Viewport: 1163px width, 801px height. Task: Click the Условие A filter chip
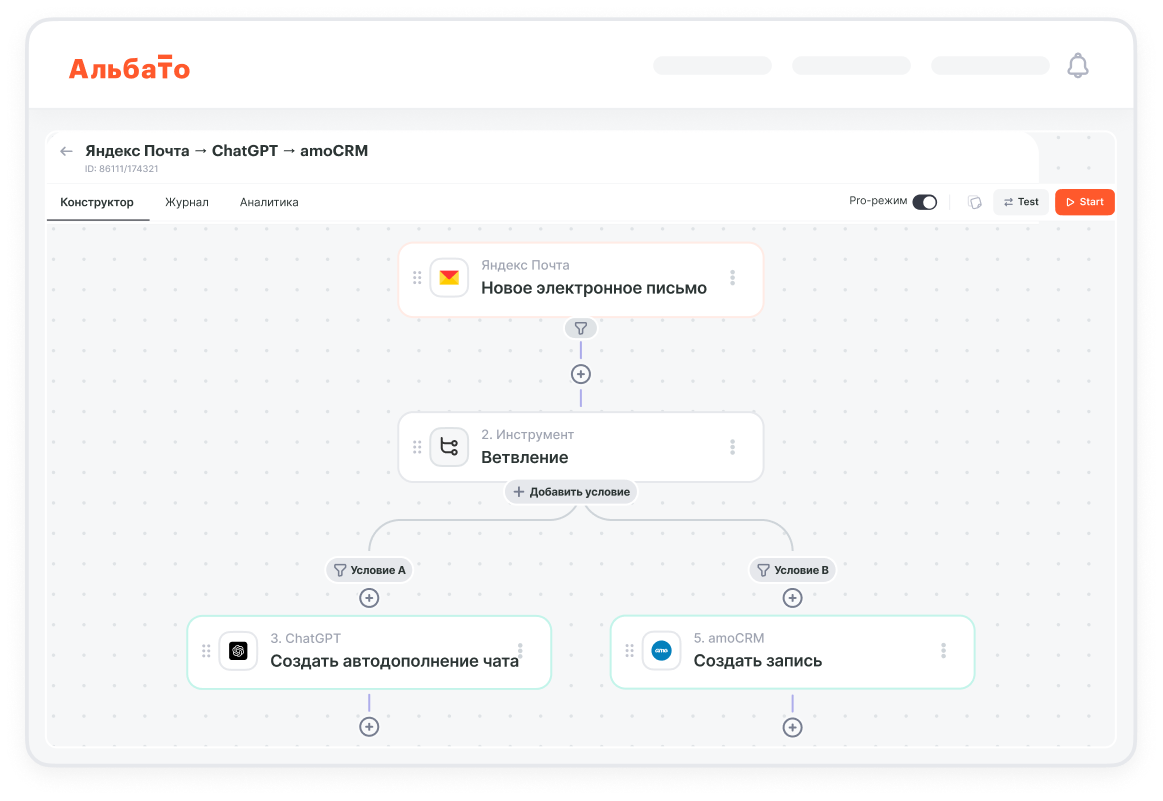369,570
